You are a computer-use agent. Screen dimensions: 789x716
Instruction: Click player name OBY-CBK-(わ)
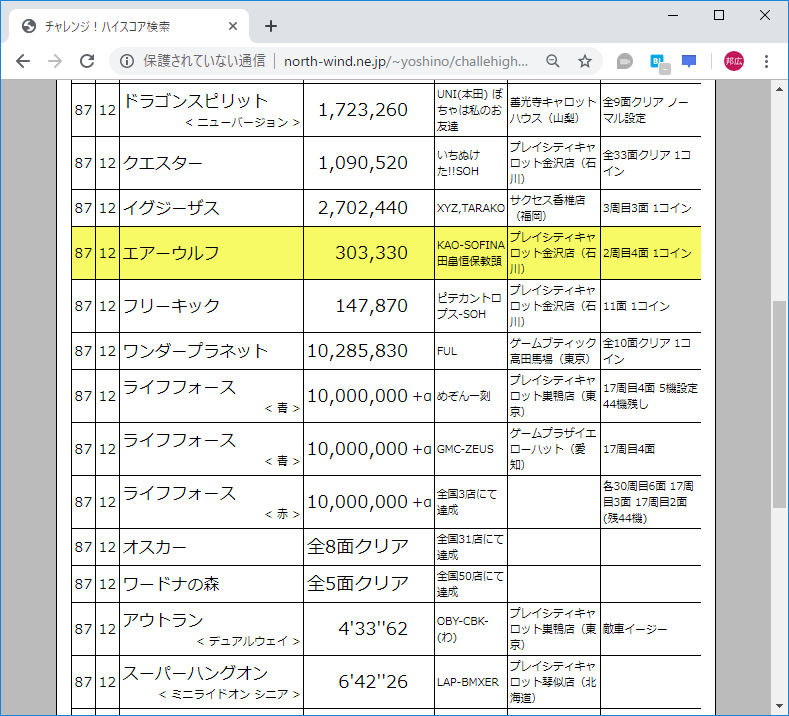[x=462, y=629]
